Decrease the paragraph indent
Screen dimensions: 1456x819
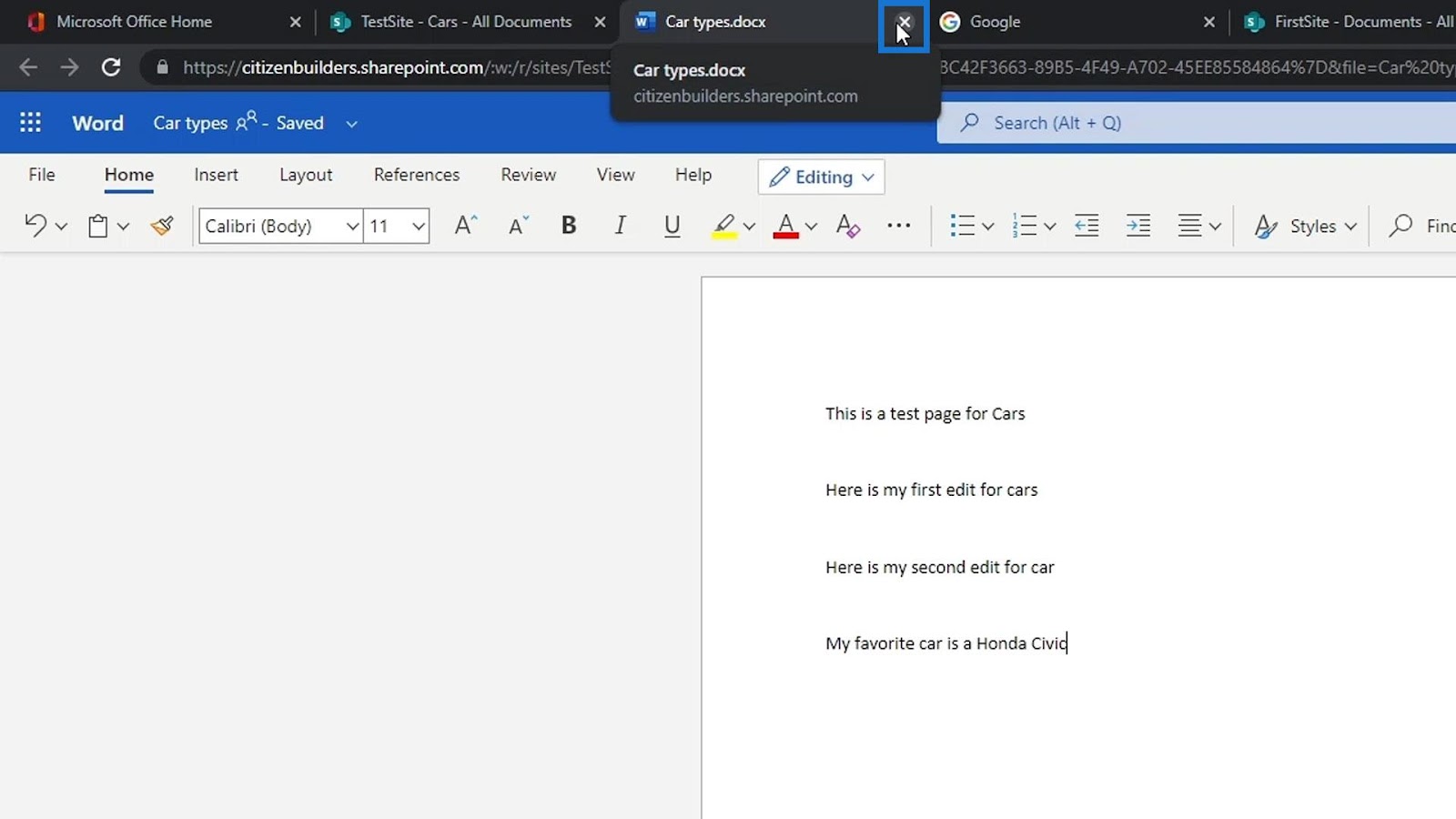(x=1087, y=226)
